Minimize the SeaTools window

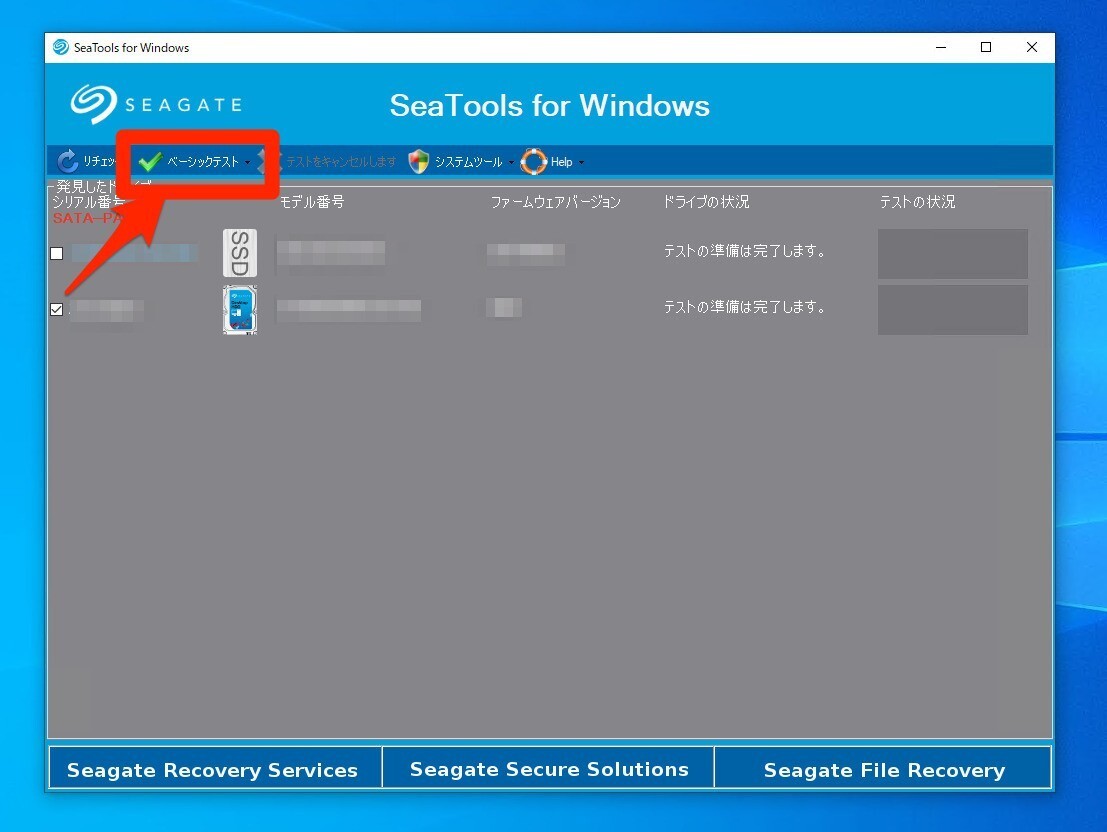click(x=941, y=47)
